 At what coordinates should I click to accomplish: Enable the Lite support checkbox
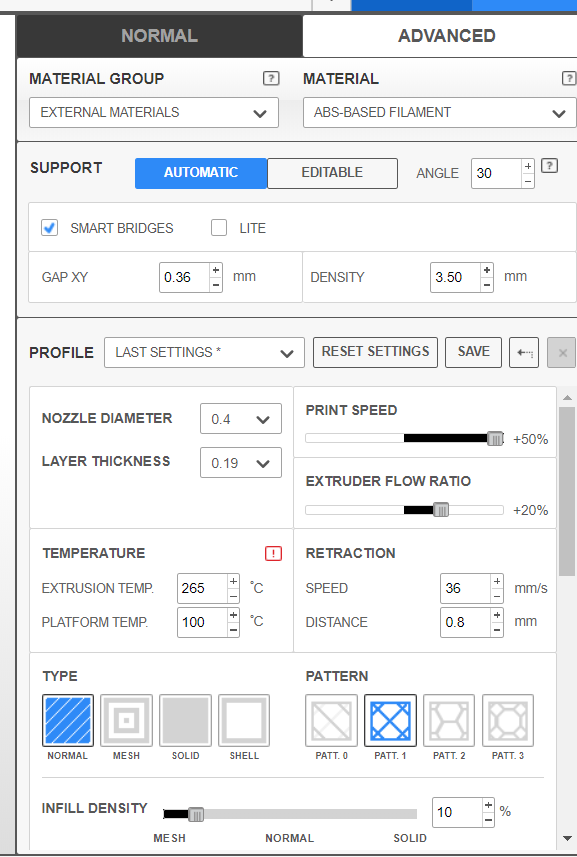[x=219, y=227]
